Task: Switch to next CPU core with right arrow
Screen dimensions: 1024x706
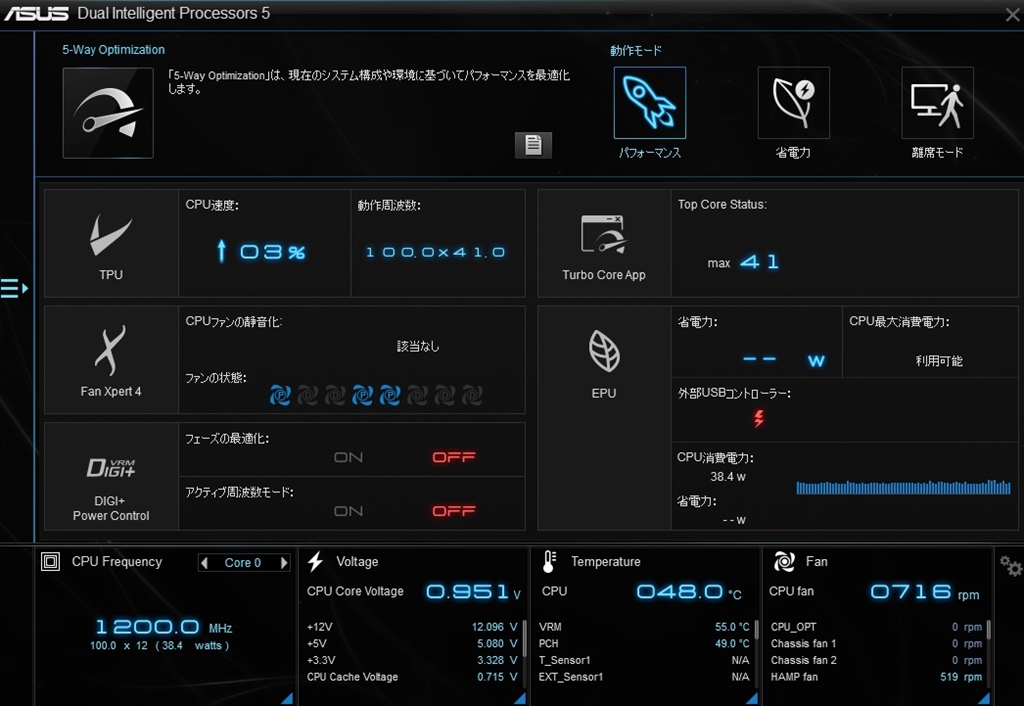Action: click(284, 563)
